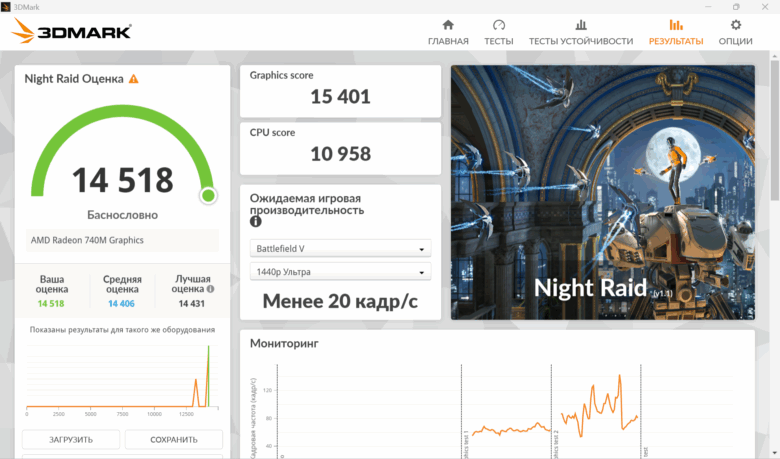Click the Сохранить button

[x=174, y=440]
